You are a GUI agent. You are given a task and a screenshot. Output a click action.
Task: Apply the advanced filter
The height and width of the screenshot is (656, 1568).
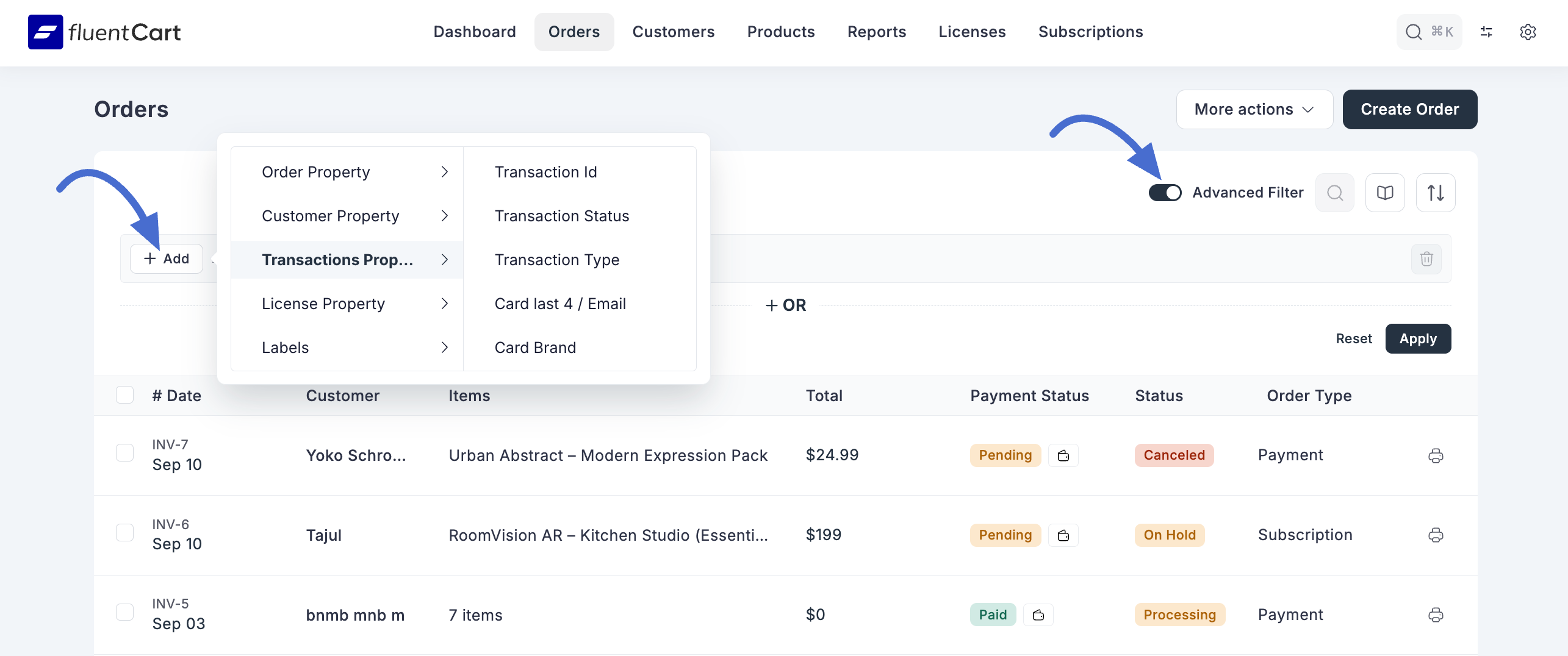click(x=1417, y=338)
